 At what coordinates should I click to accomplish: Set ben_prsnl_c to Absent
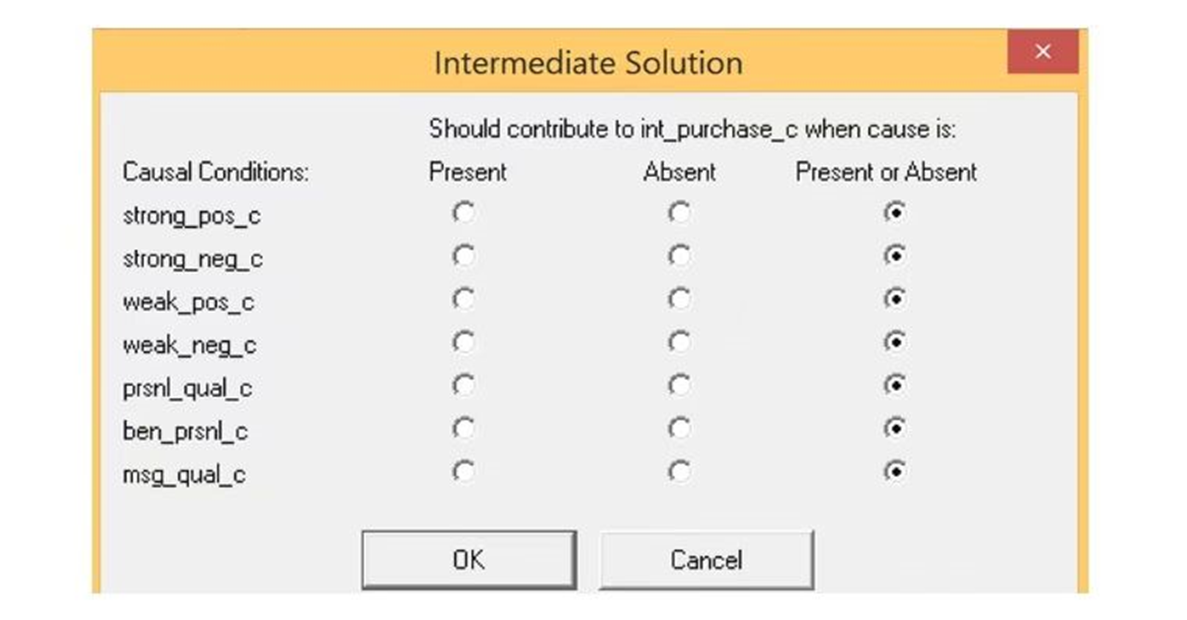coord(679,428)
